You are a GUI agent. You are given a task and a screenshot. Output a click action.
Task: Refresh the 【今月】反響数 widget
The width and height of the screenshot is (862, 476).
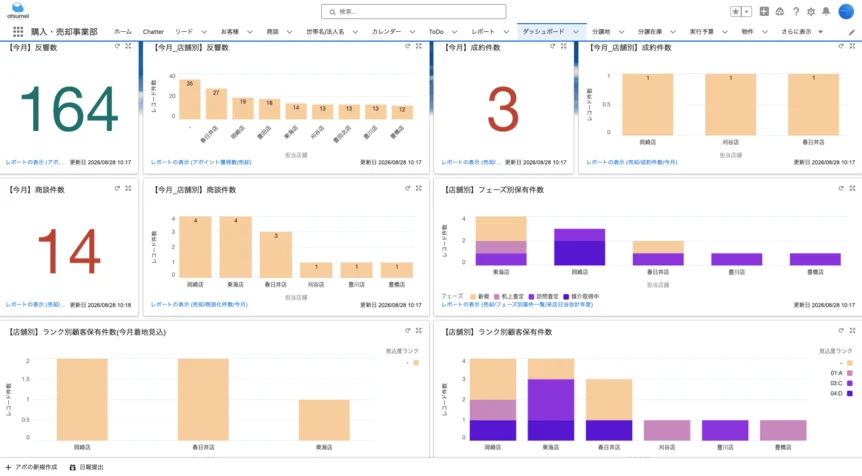click(117, 47)
